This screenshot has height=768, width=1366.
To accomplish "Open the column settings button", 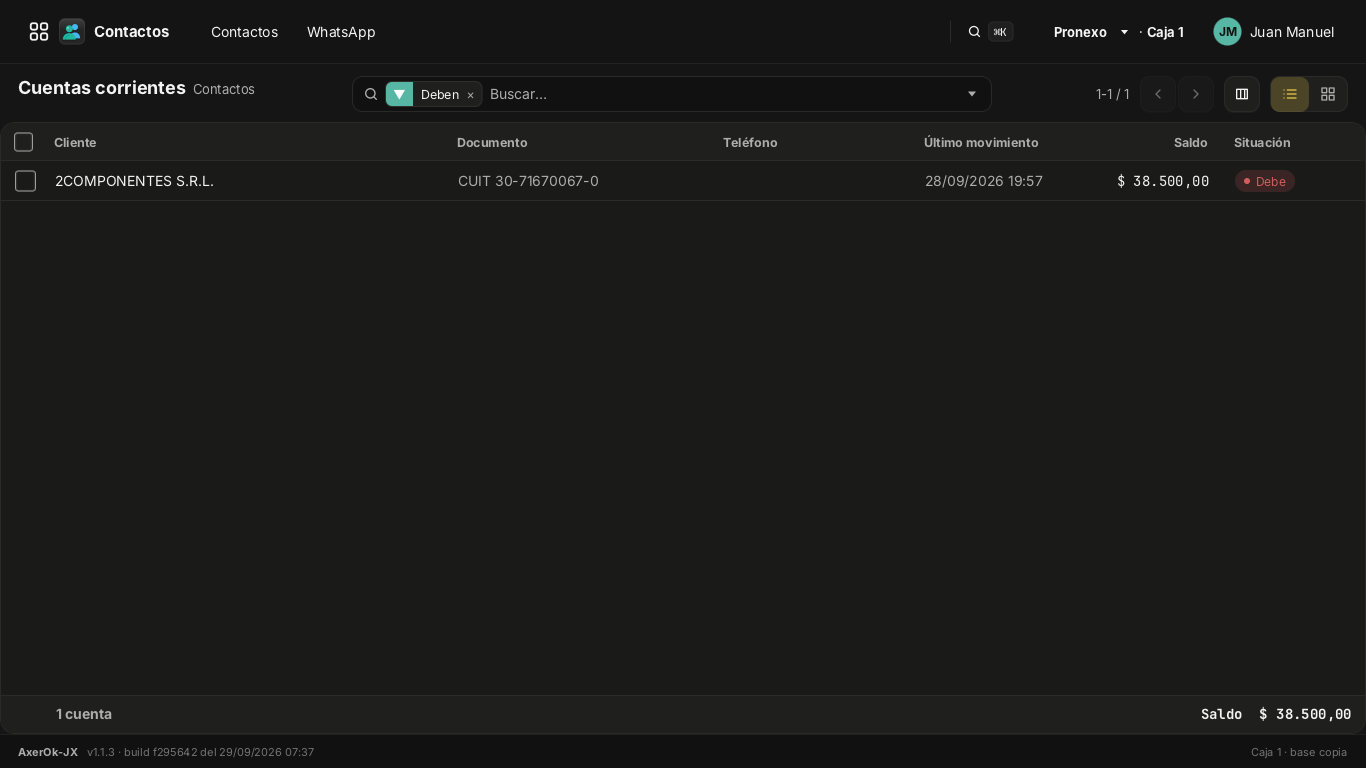I will click(x=1242, y=94).
